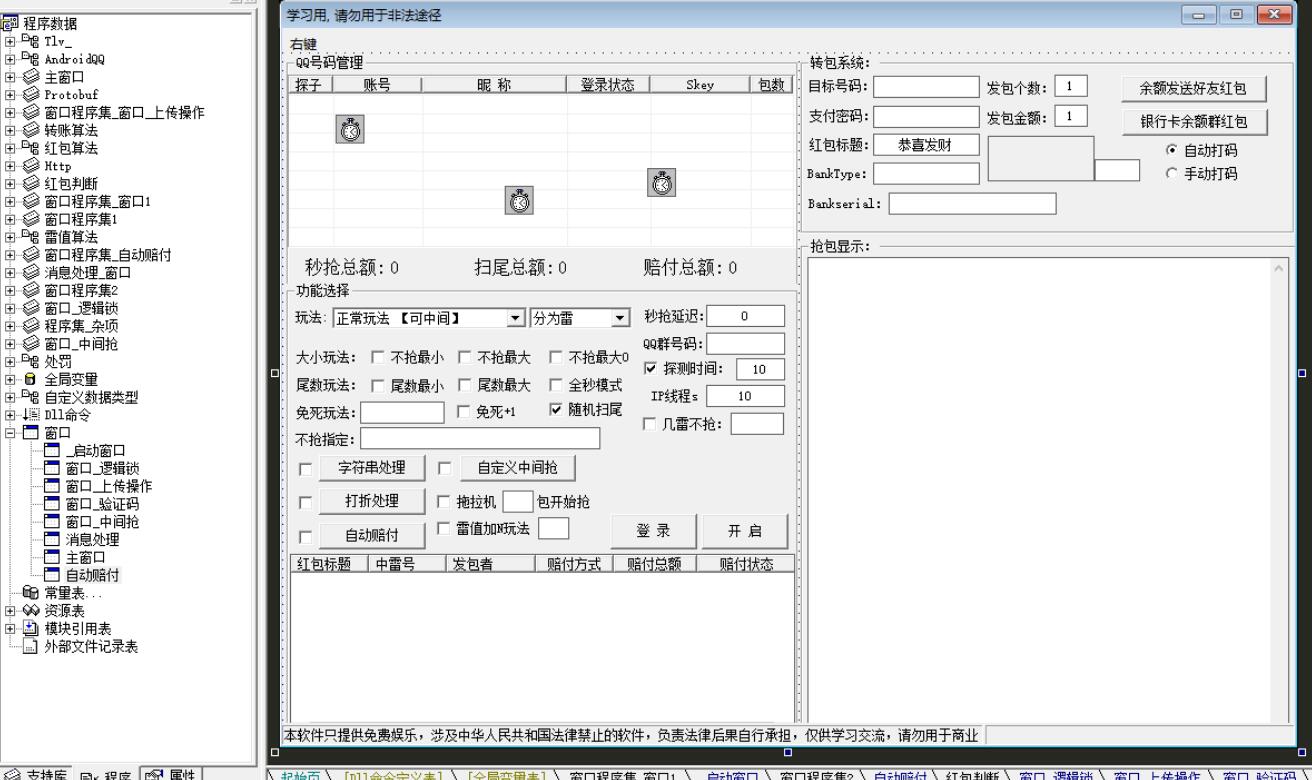Click the class icon beside 雷值算法
This screenshot has height=780, width=1312.
coord(31,237)
